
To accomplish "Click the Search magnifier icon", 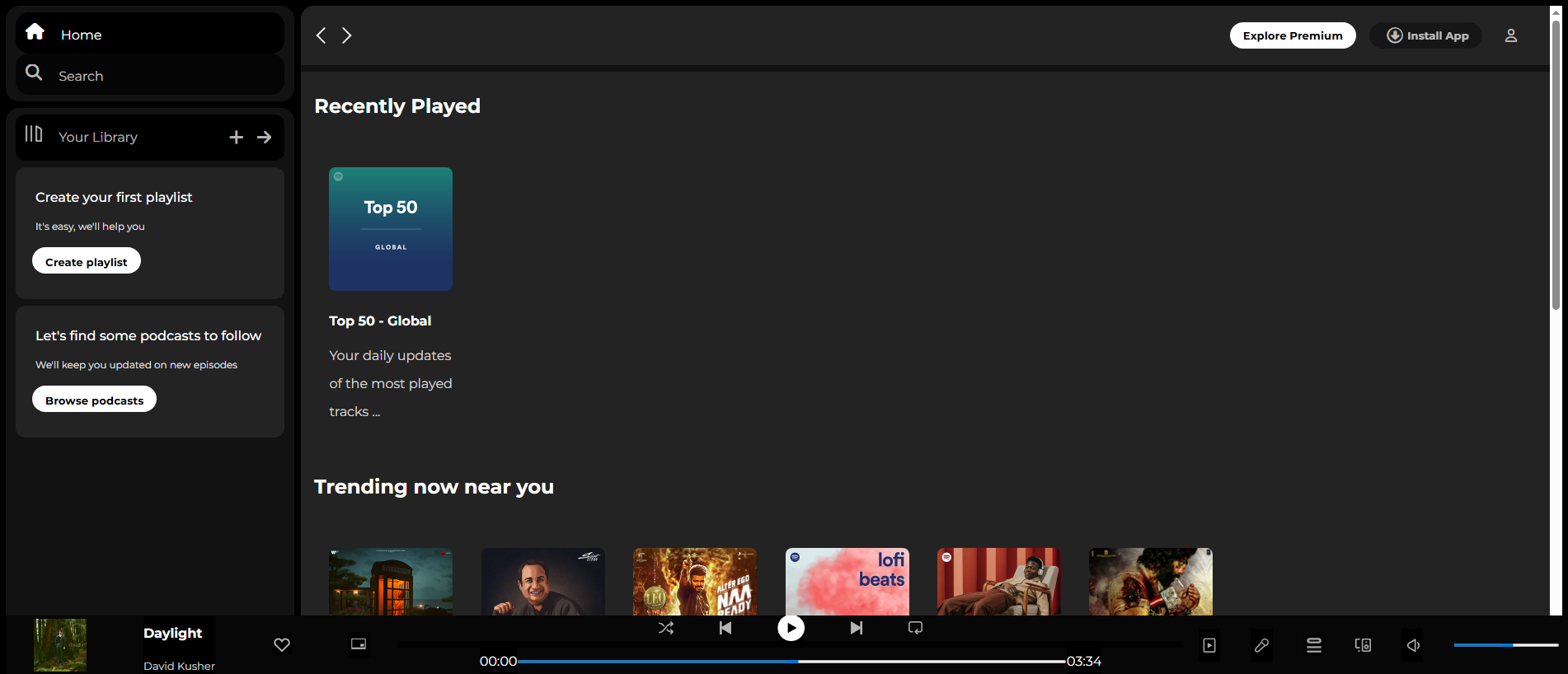I will click(34, 73).
